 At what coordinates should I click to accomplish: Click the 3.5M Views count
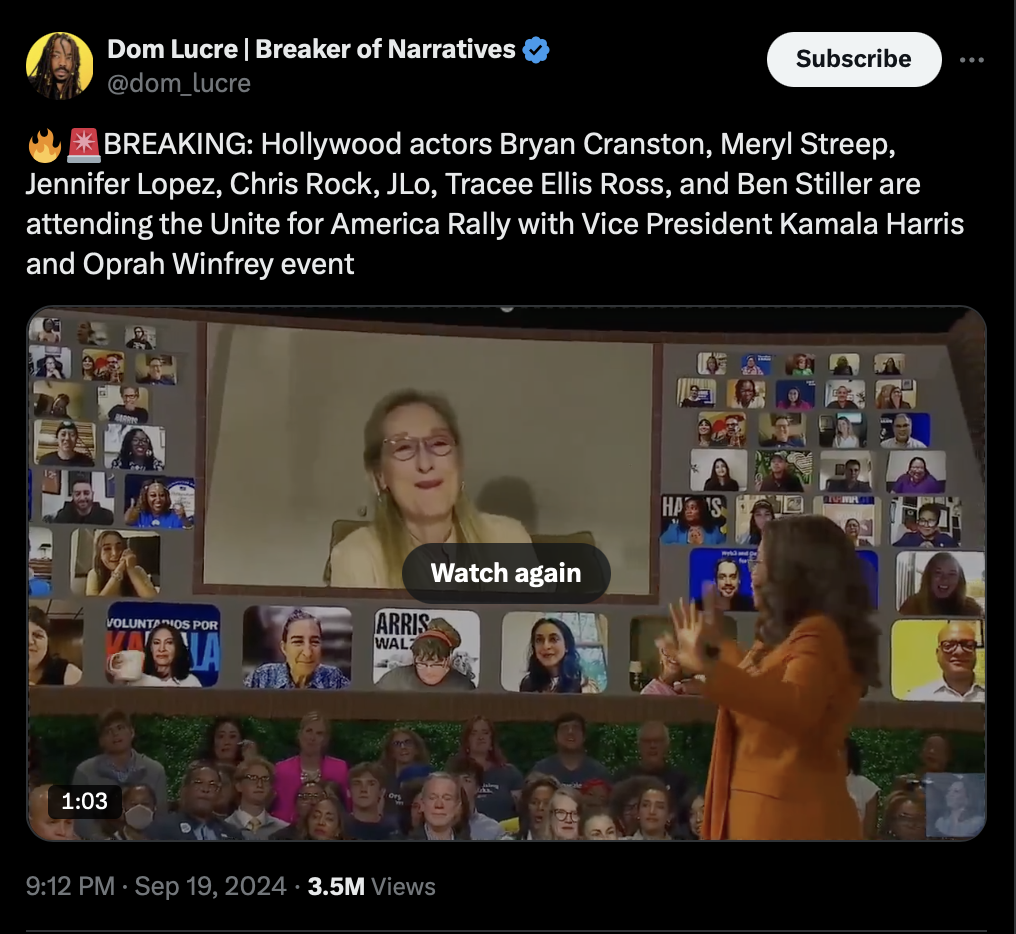point(371,886)
